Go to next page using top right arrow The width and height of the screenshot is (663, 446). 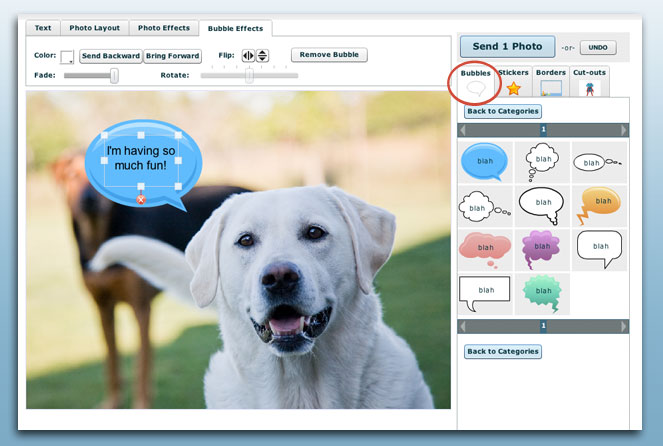tap(624, 130)
